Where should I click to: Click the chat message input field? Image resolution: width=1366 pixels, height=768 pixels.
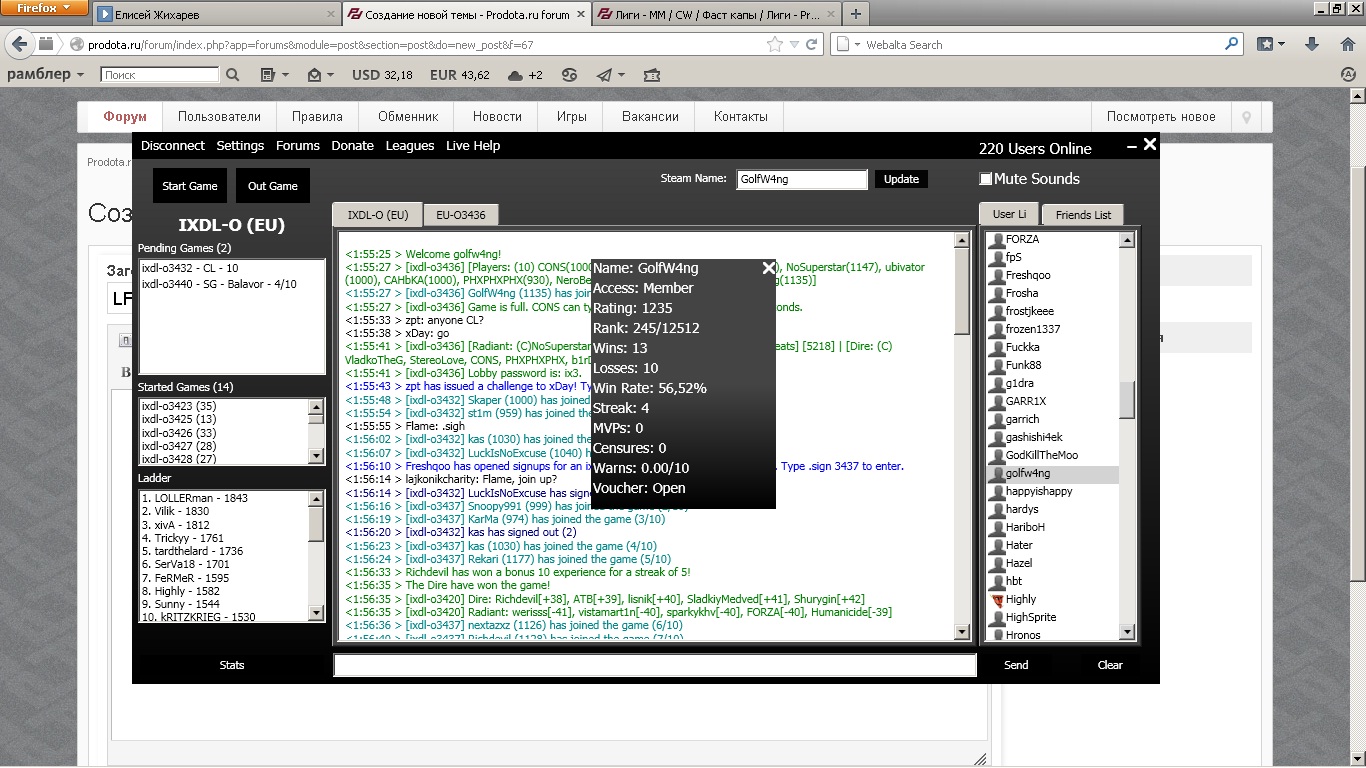[654, 665]
